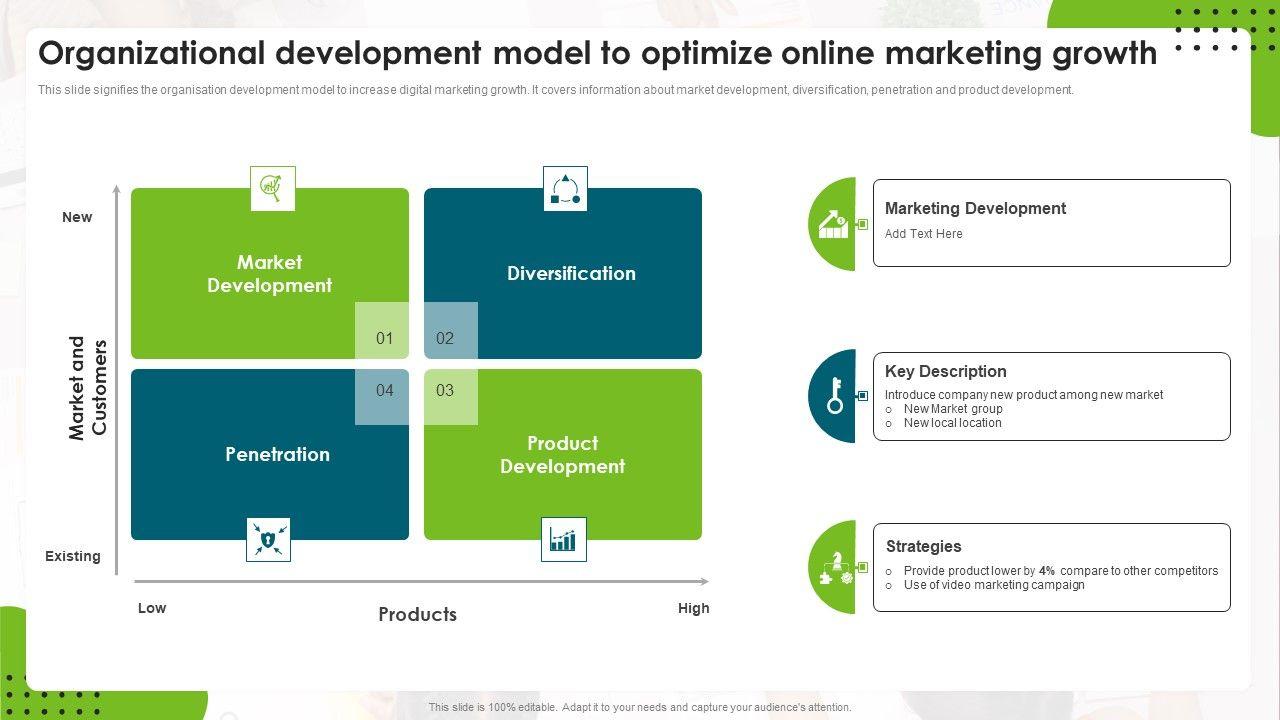The width and height of the screenshot is (1280, 720).
Task: Click the Strategies chess piece icon
Action: click(x=835, y=568)
